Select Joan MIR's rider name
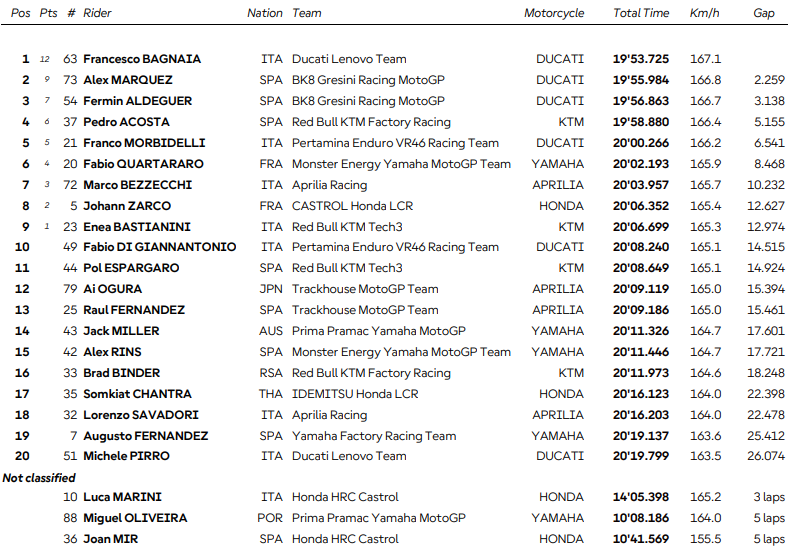Viewport: 799px width, 554px height. tap(109, 539)
